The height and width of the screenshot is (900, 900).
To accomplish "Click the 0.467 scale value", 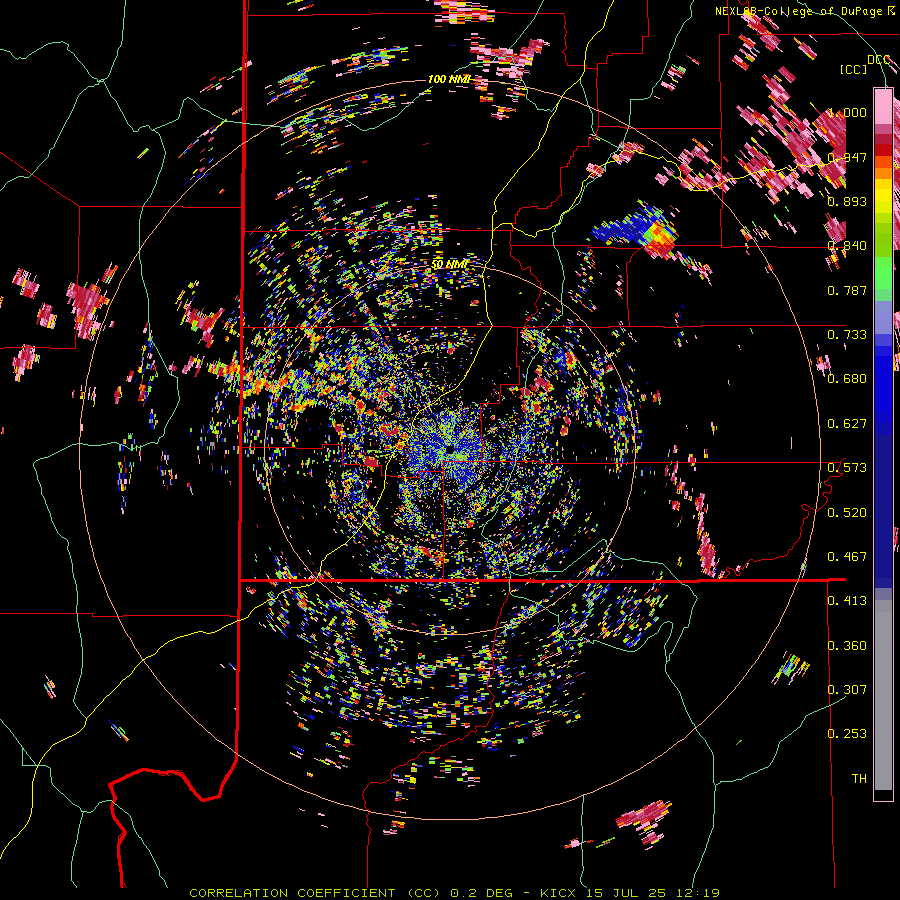I will pyautogui.click(x=847, y=557).
